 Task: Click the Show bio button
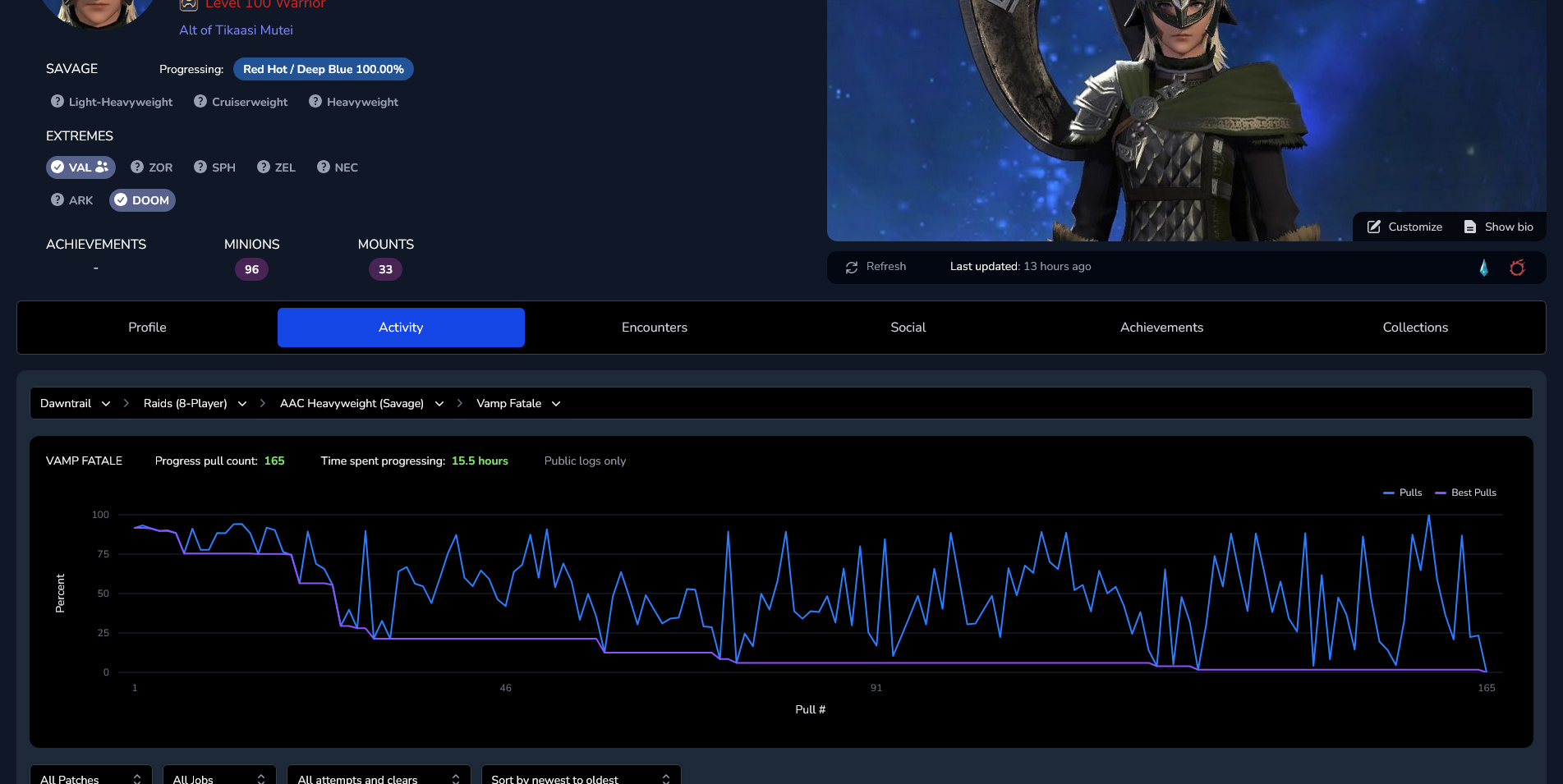[1498, 227]
